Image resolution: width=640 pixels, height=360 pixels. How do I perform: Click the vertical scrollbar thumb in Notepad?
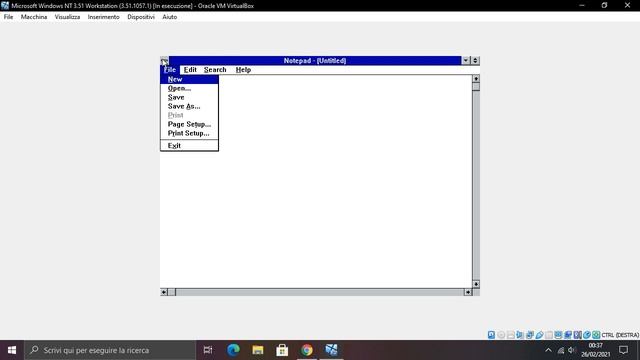(476, 87)
